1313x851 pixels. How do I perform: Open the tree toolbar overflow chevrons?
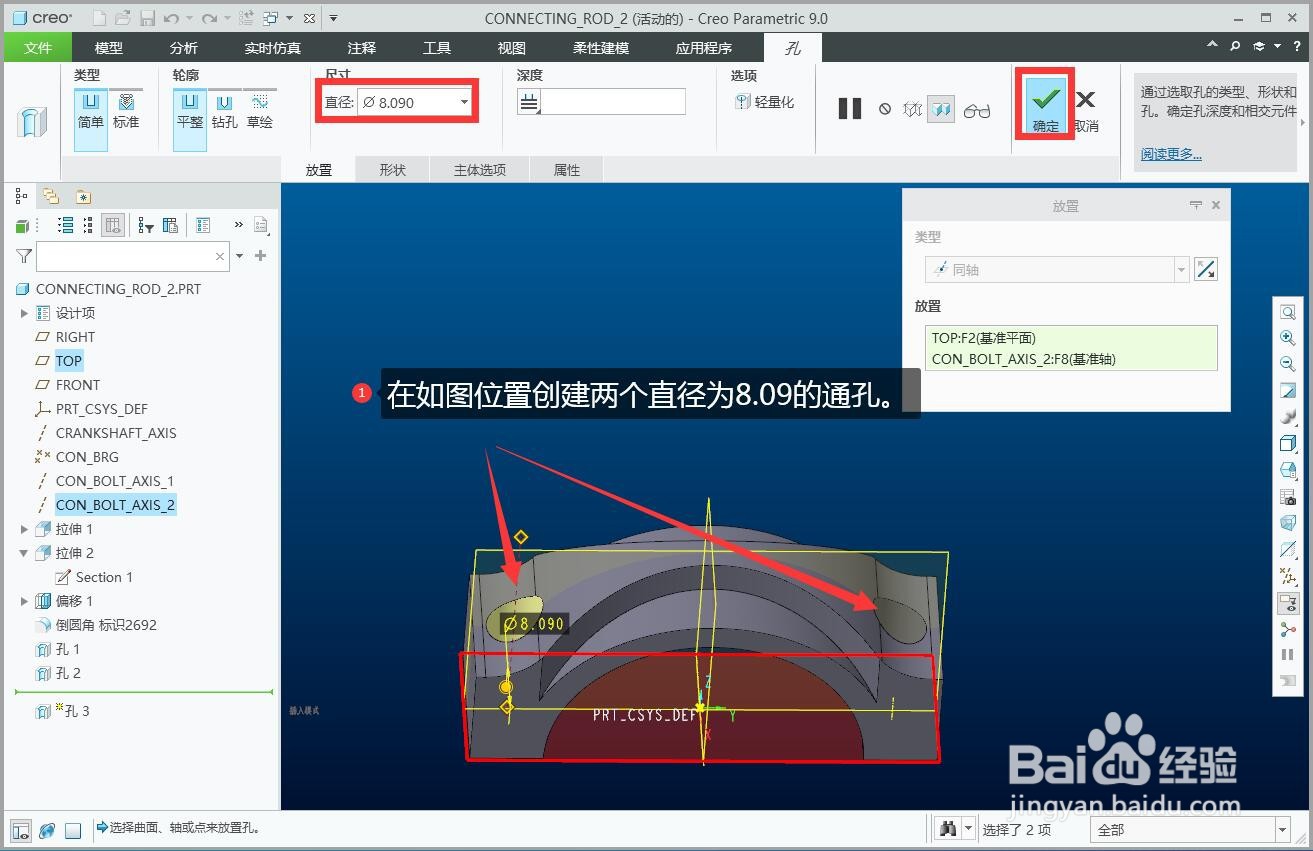pyautogui.click(x=238, y=225)
